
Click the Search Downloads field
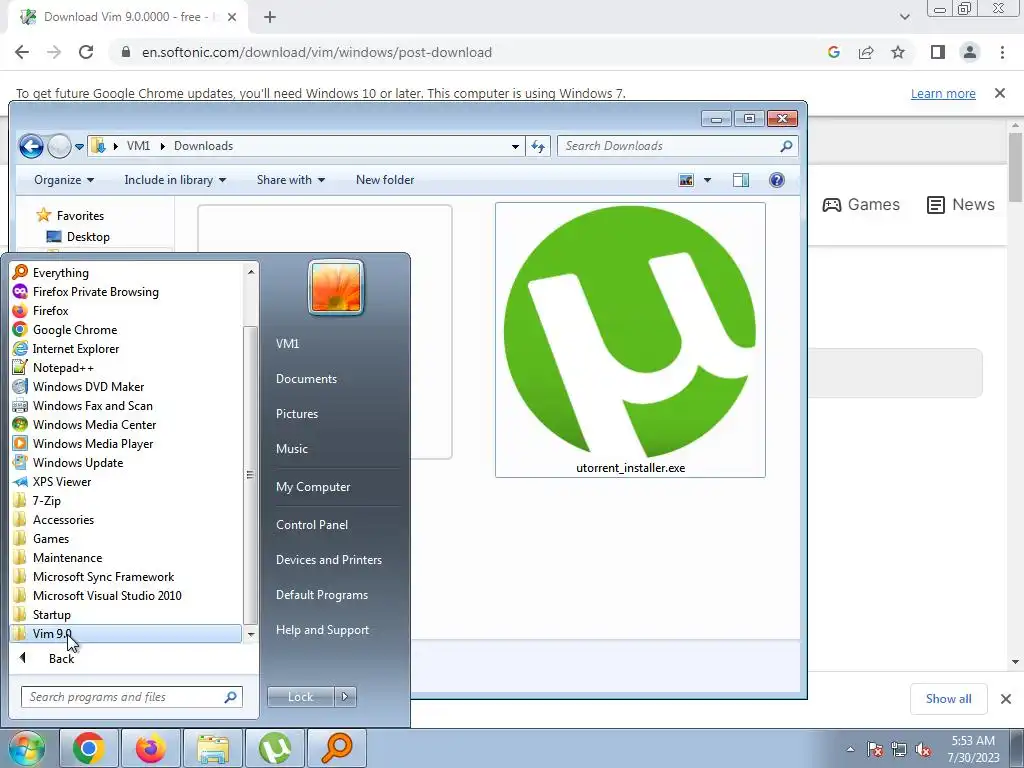[677, 146]
